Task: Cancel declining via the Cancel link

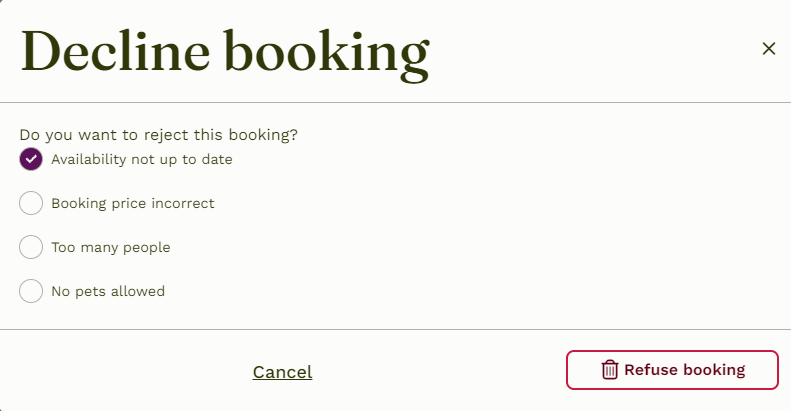Action: click(x=282, y=372)
